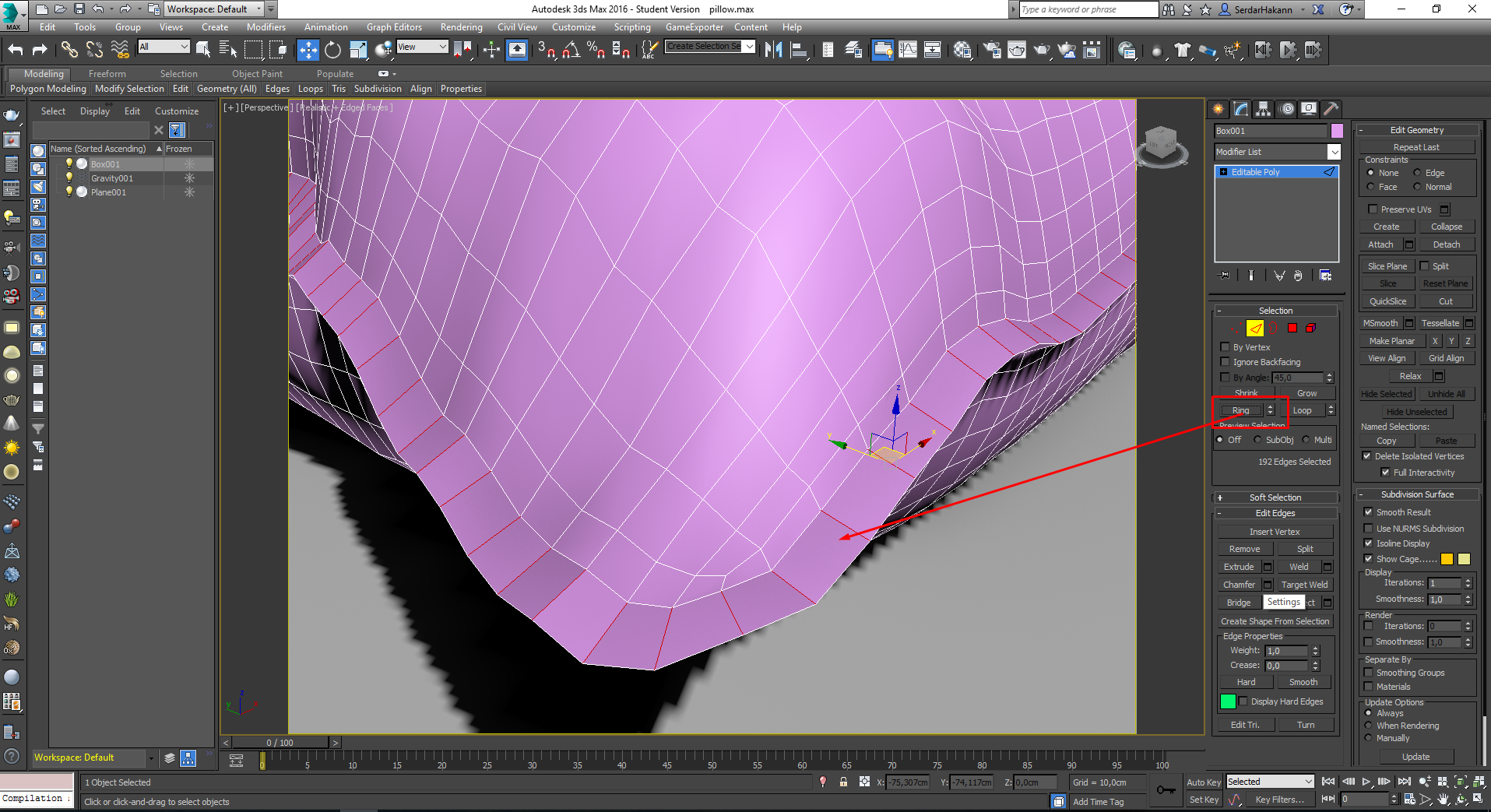The width and height of the screenshot is (1491, 812).
Task: Switch to the Create panel tab
Action: click(x=1218, y=109)
